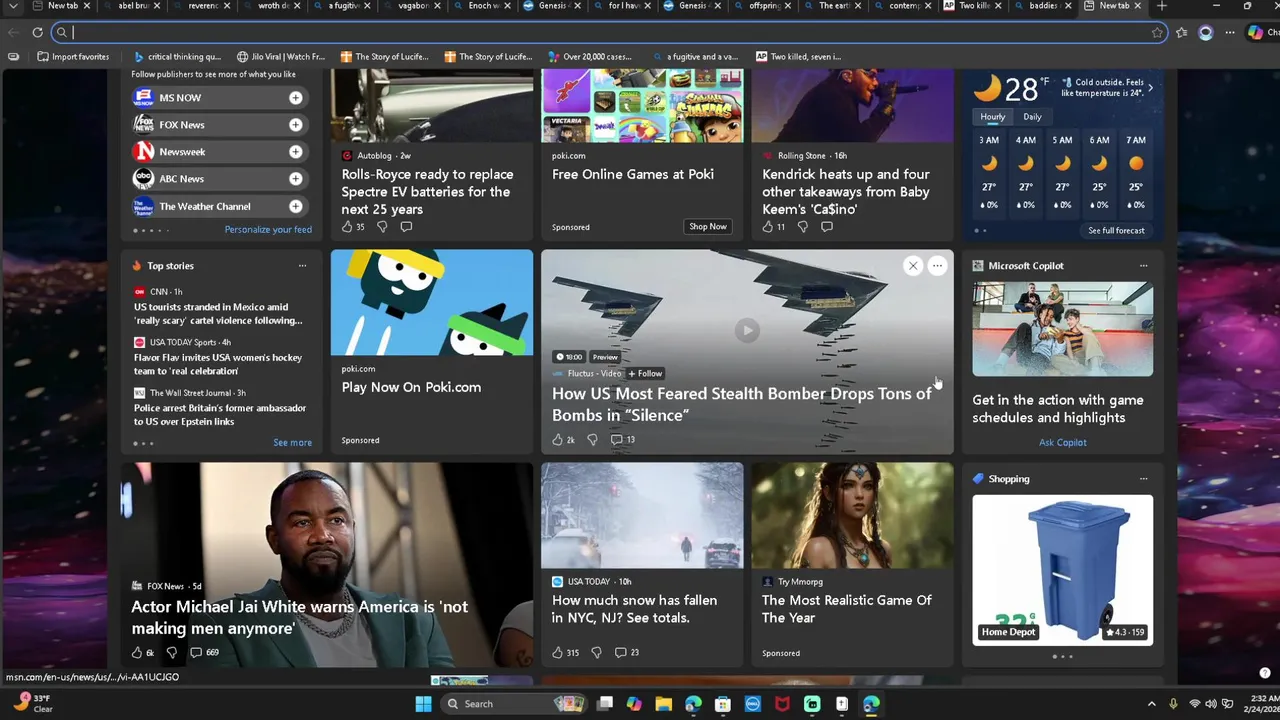The image size is (1280, 720).
Task: Refresh the browser page
Action: 37,32
